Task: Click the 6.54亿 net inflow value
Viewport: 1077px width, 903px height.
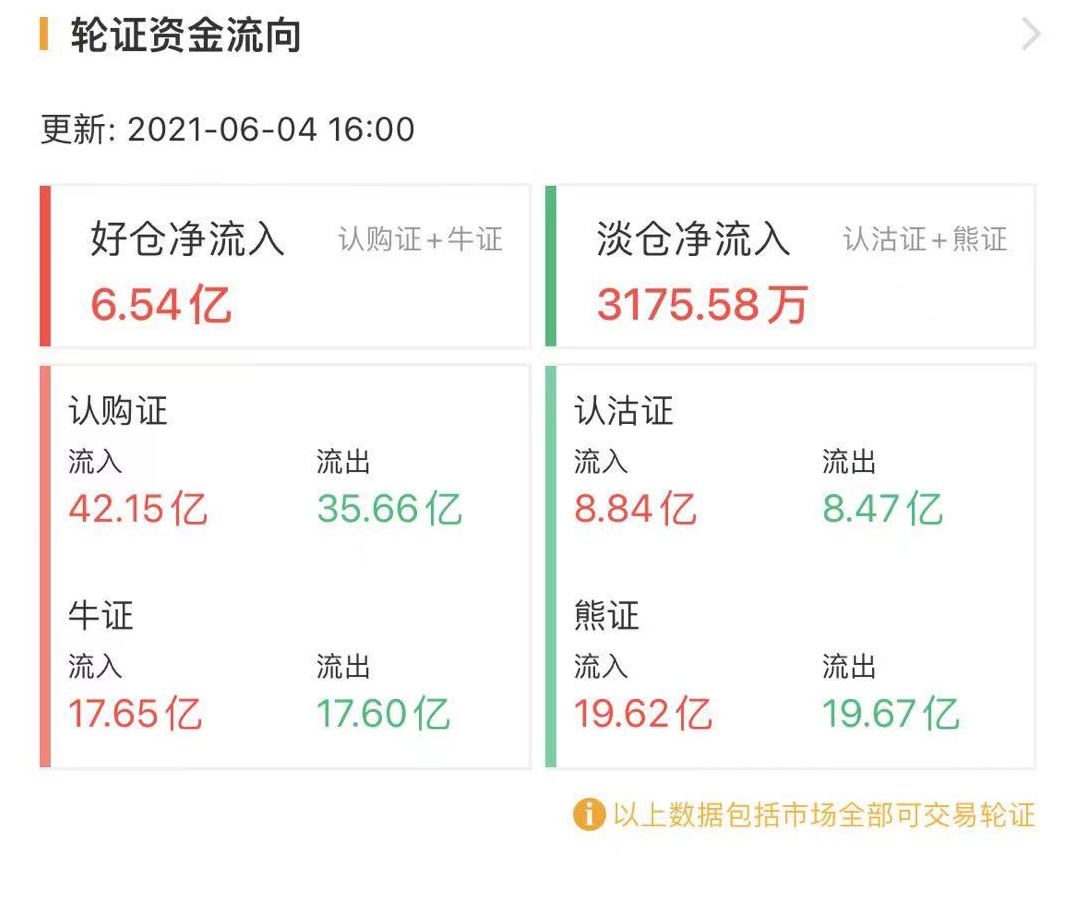Action: pyautogui.click(x=161, y=304)
